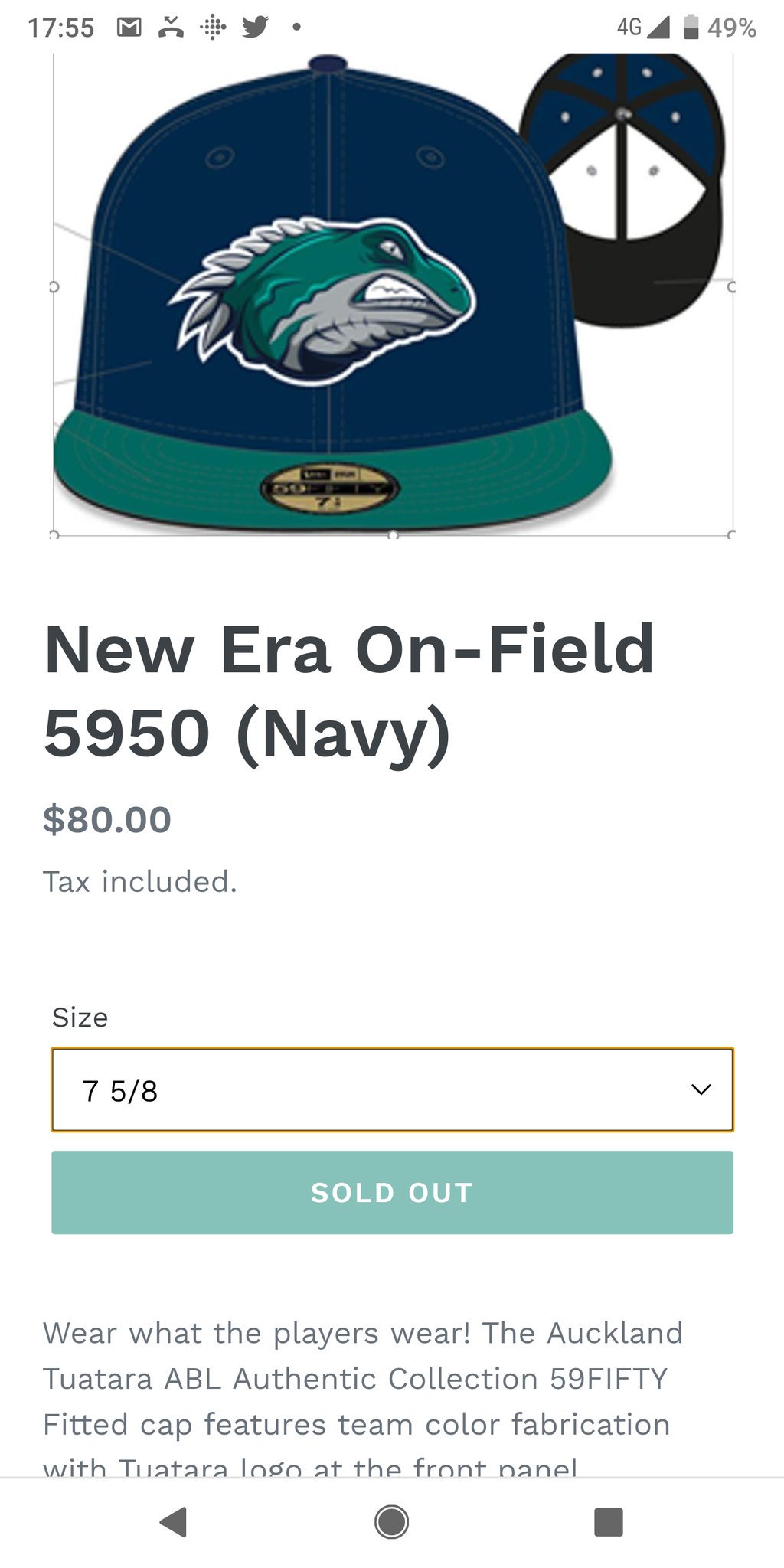Tap the recent apps square button
This screenshot has width=784, height=1568.
click(609, 1522)
